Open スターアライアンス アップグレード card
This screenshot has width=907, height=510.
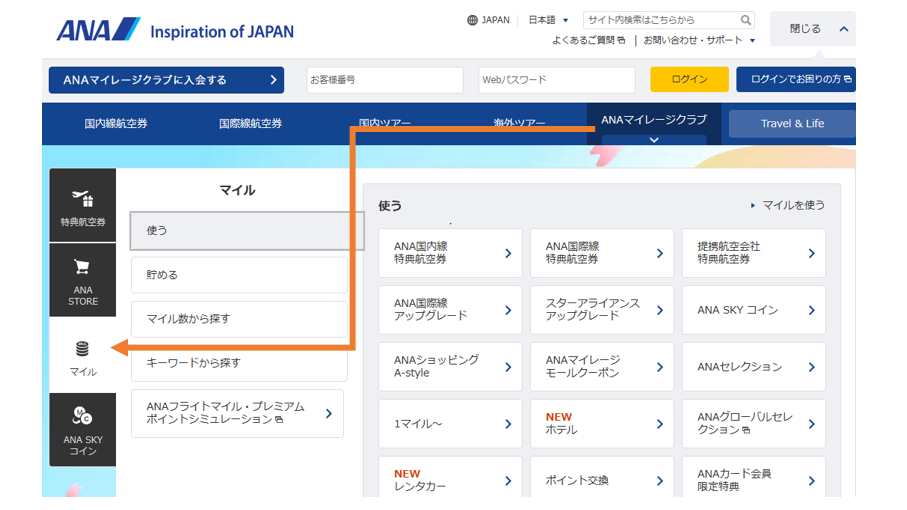[x=602, y=310]
